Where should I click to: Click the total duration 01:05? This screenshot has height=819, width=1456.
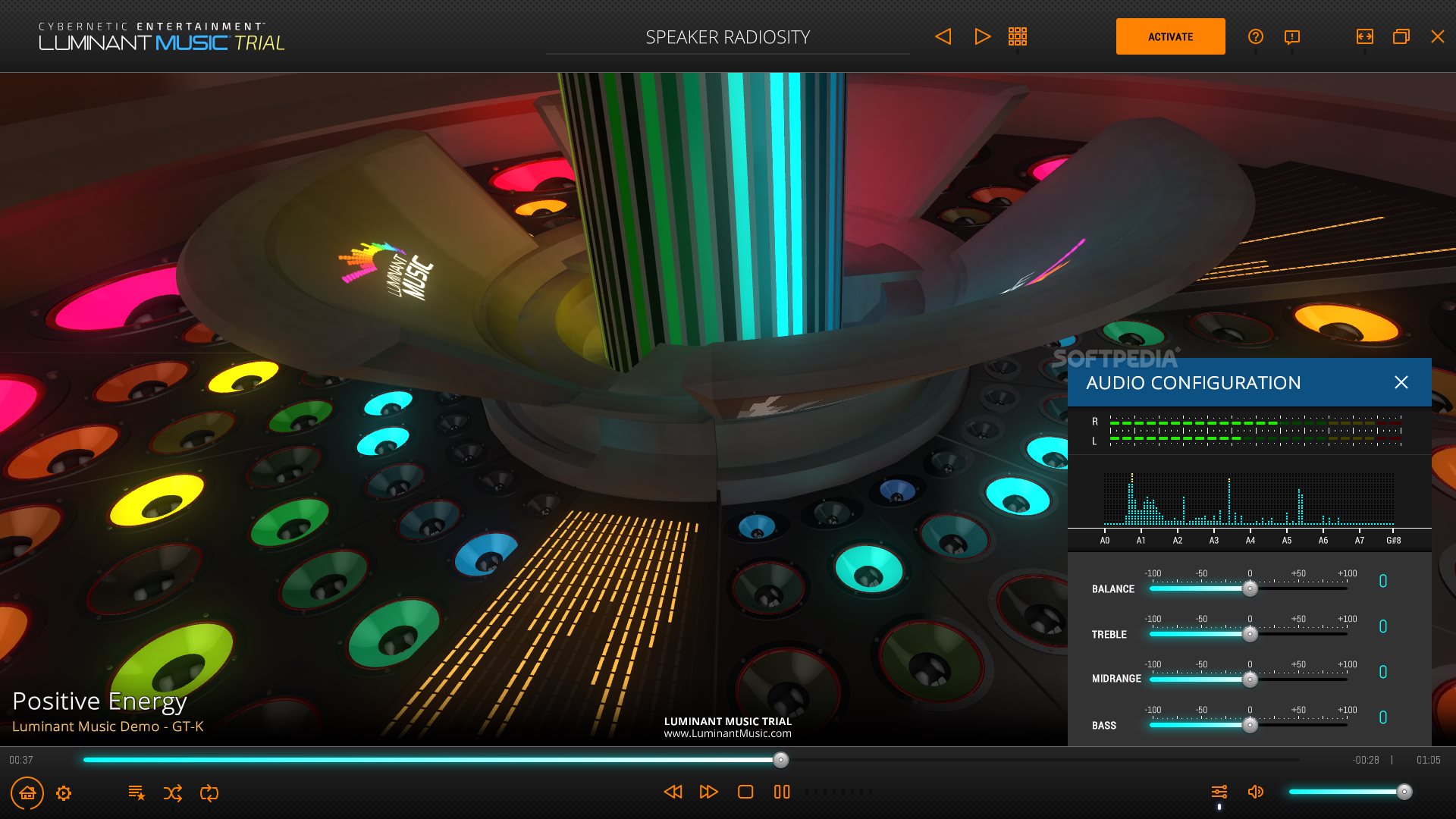pos(1429,760)
